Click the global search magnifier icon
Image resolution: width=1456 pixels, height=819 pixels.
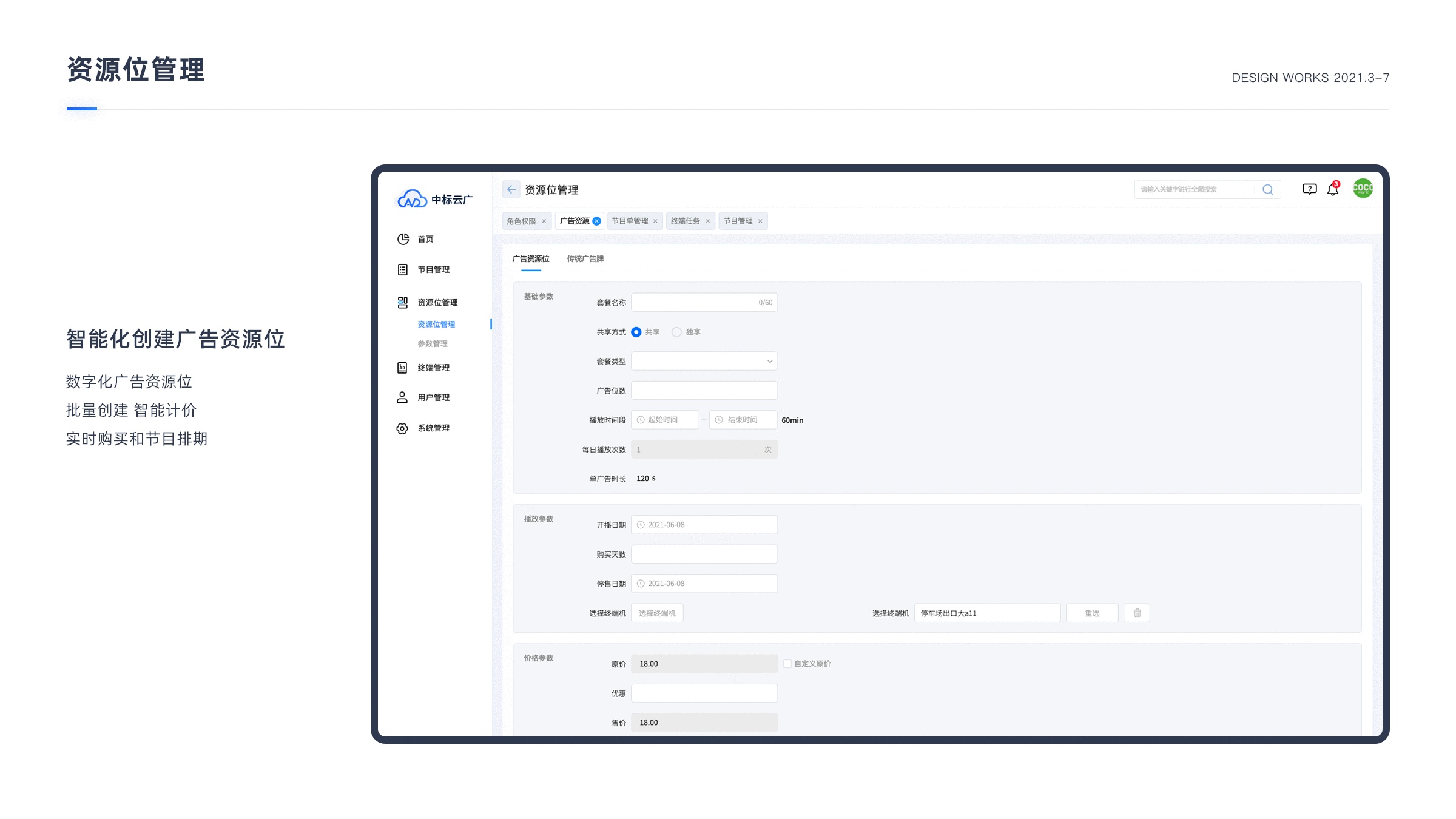point(1267,189)
